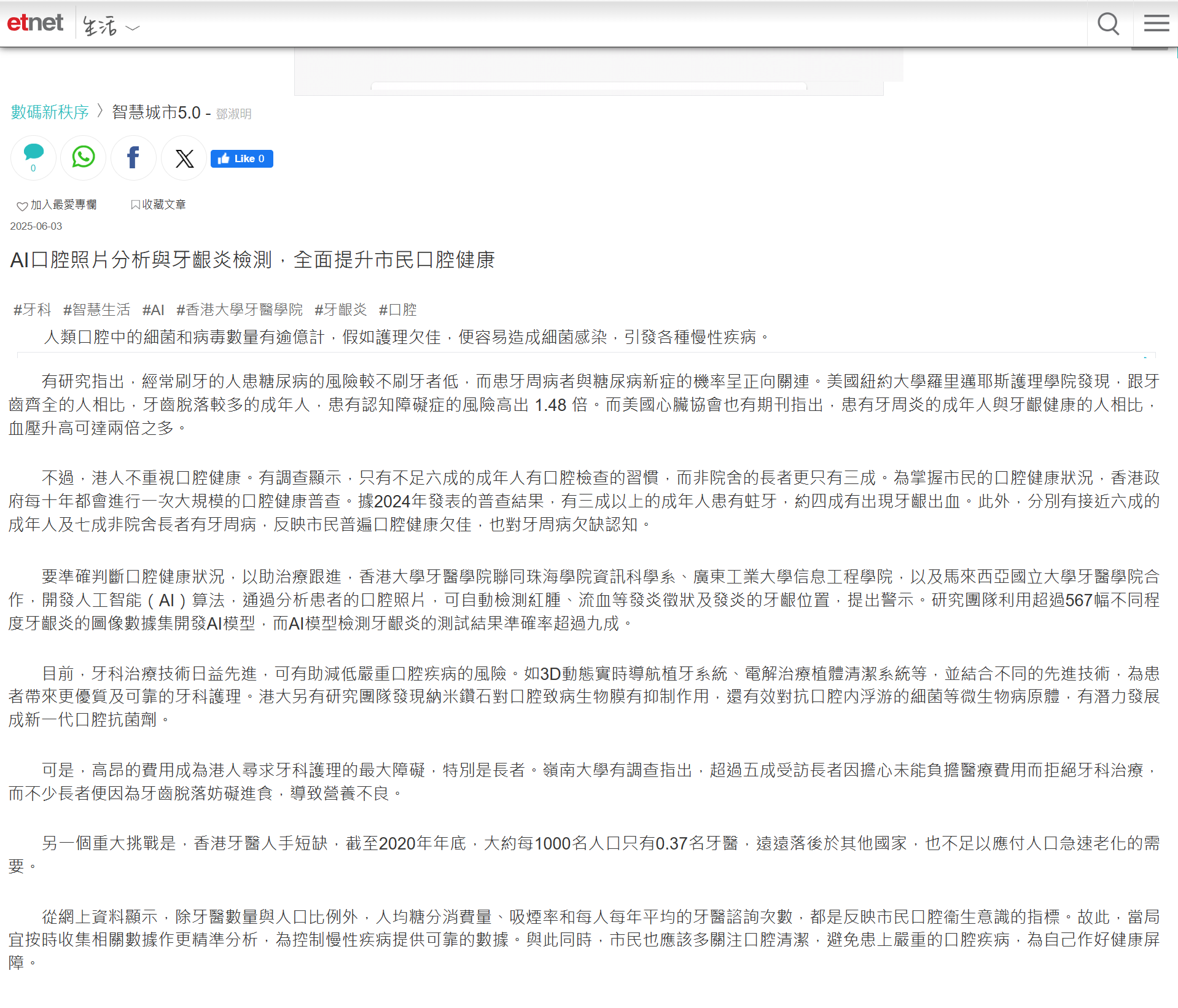Open the etnet home logo

click(35, 23)
